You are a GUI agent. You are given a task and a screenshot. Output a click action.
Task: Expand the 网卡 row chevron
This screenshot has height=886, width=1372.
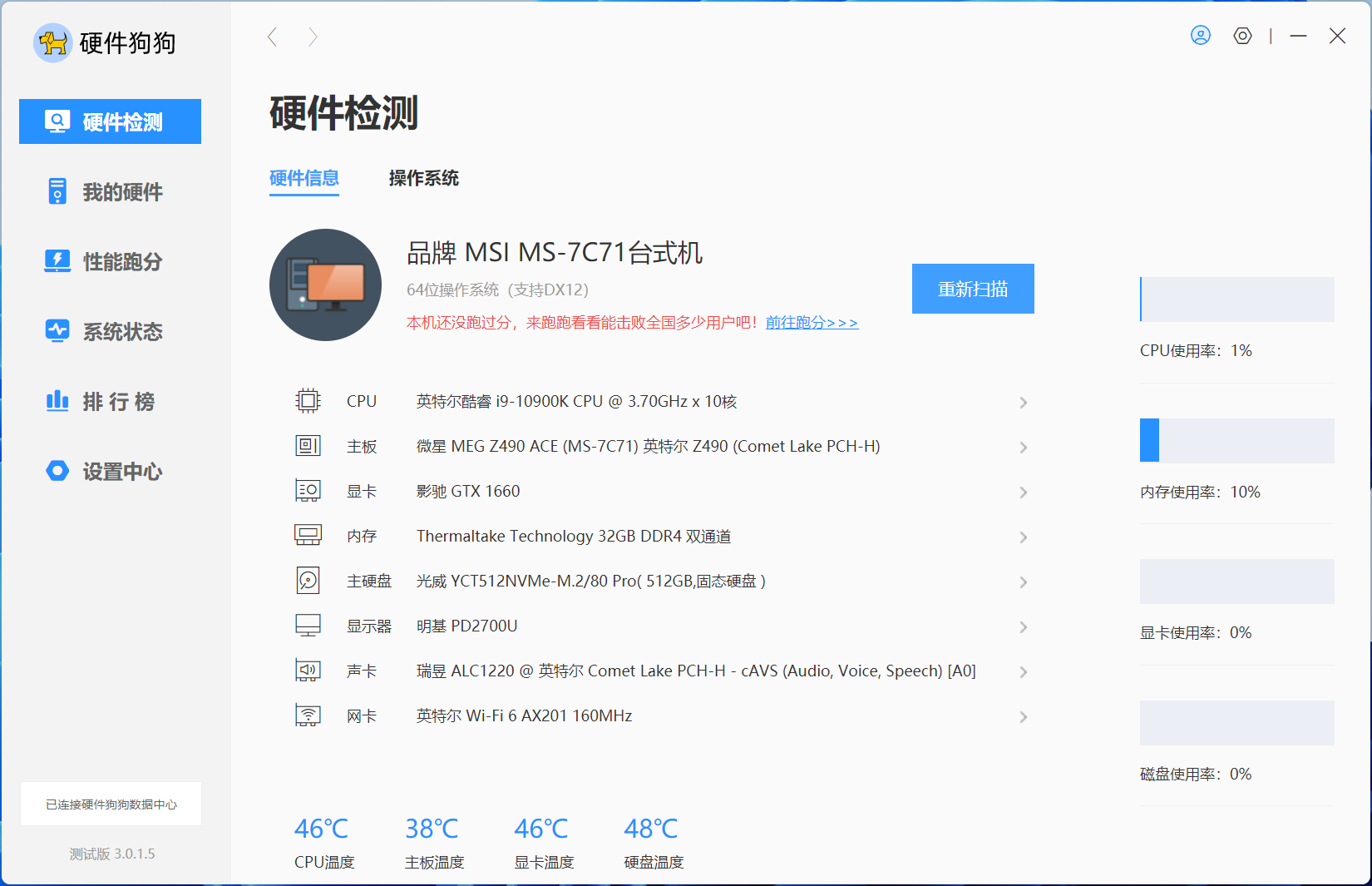pos(1024,717)
